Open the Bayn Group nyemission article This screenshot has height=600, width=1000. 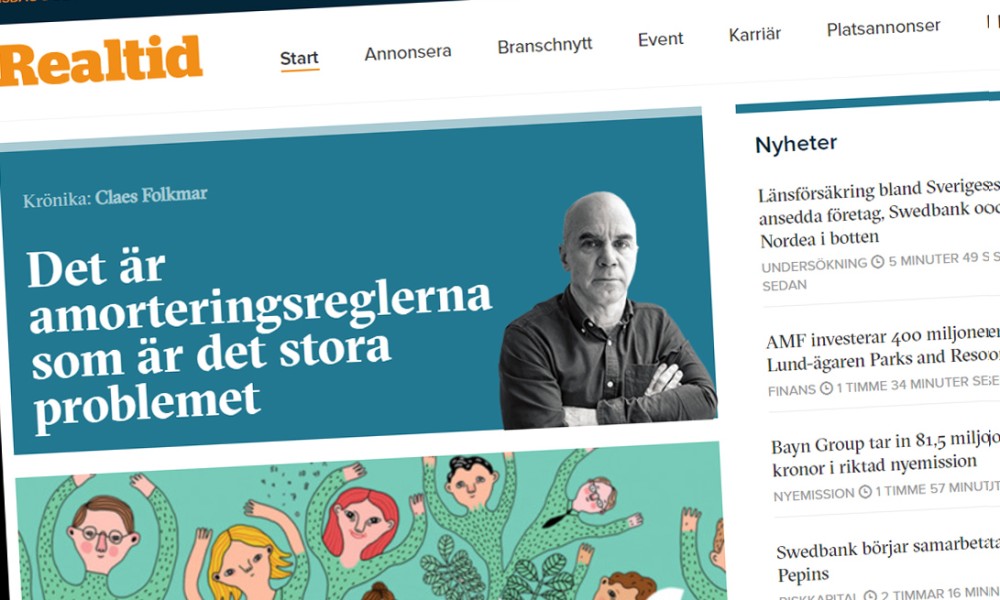883,454
